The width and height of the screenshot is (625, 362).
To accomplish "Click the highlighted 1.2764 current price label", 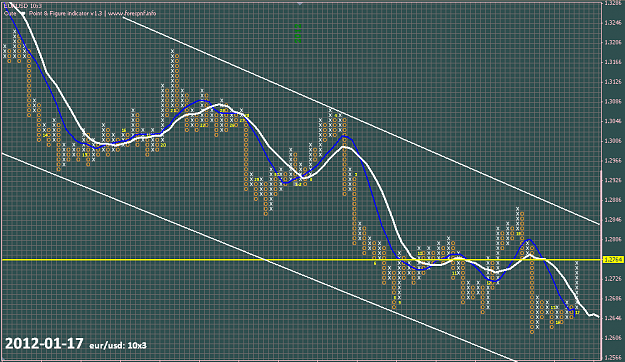I will coord(613,260).
